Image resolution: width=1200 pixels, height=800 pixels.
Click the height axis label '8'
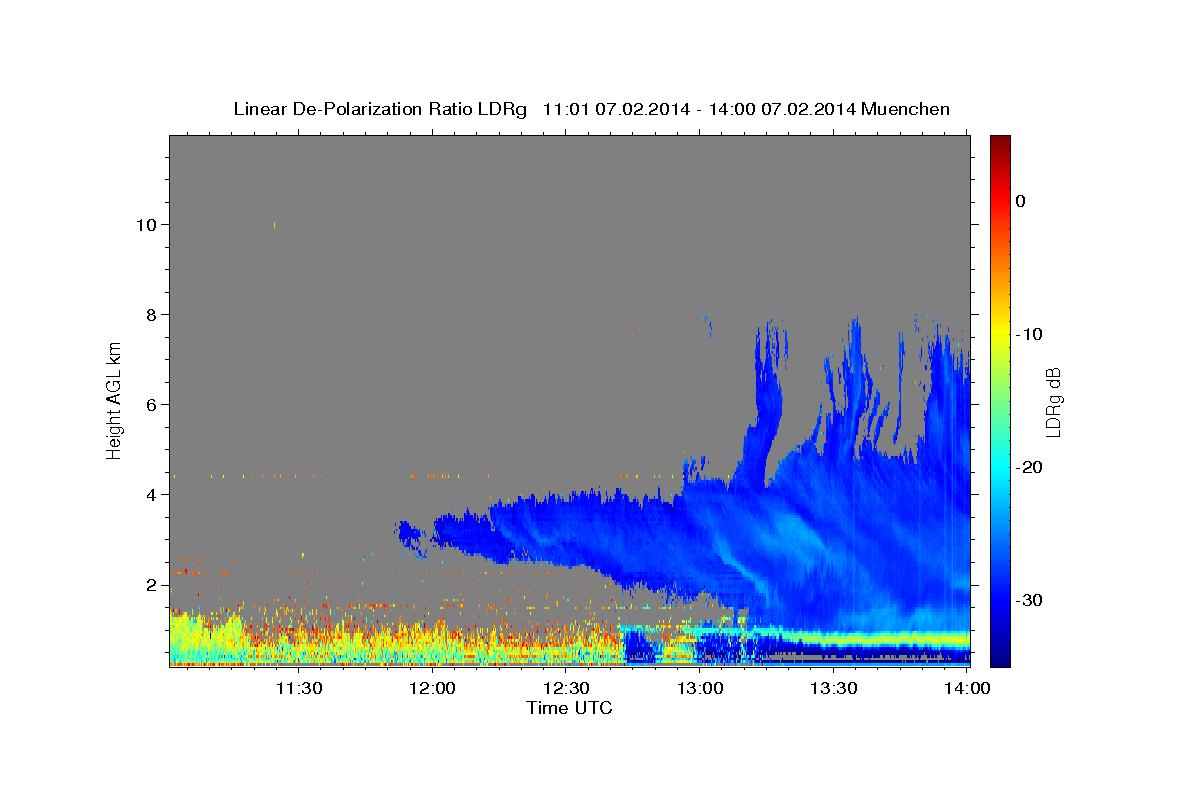click(x=151, y=315)
